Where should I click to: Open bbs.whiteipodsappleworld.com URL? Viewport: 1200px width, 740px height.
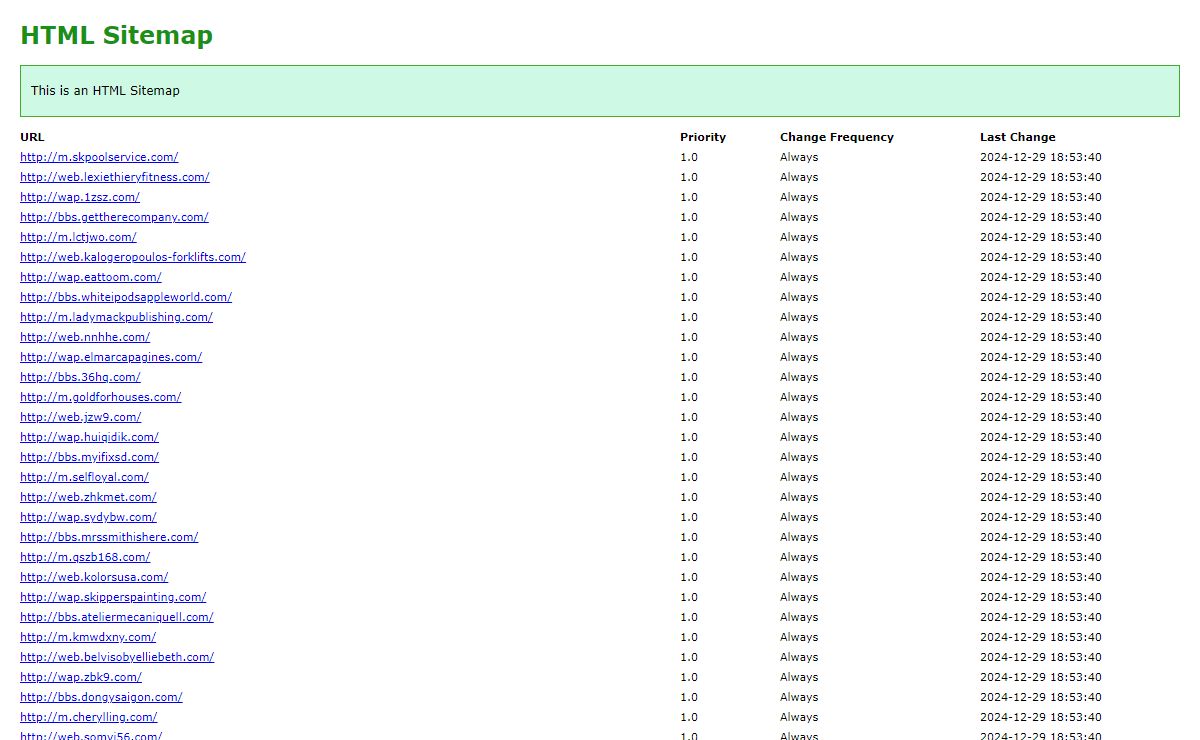(x=126, y=297)
